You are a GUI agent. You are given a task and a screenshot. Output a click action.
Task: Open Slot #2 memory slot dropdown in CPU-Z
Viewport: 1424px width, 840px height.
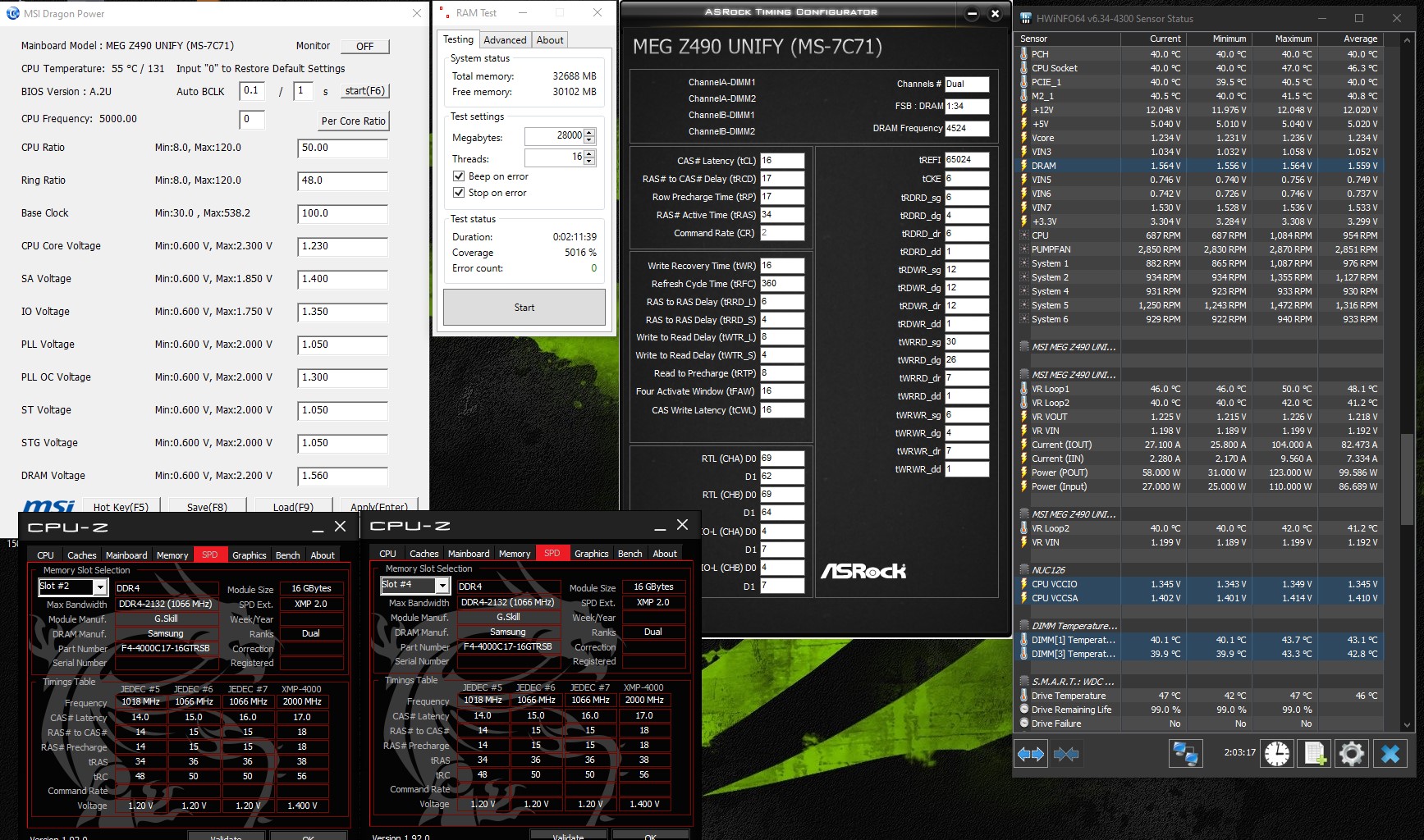(x=100, y=587)
